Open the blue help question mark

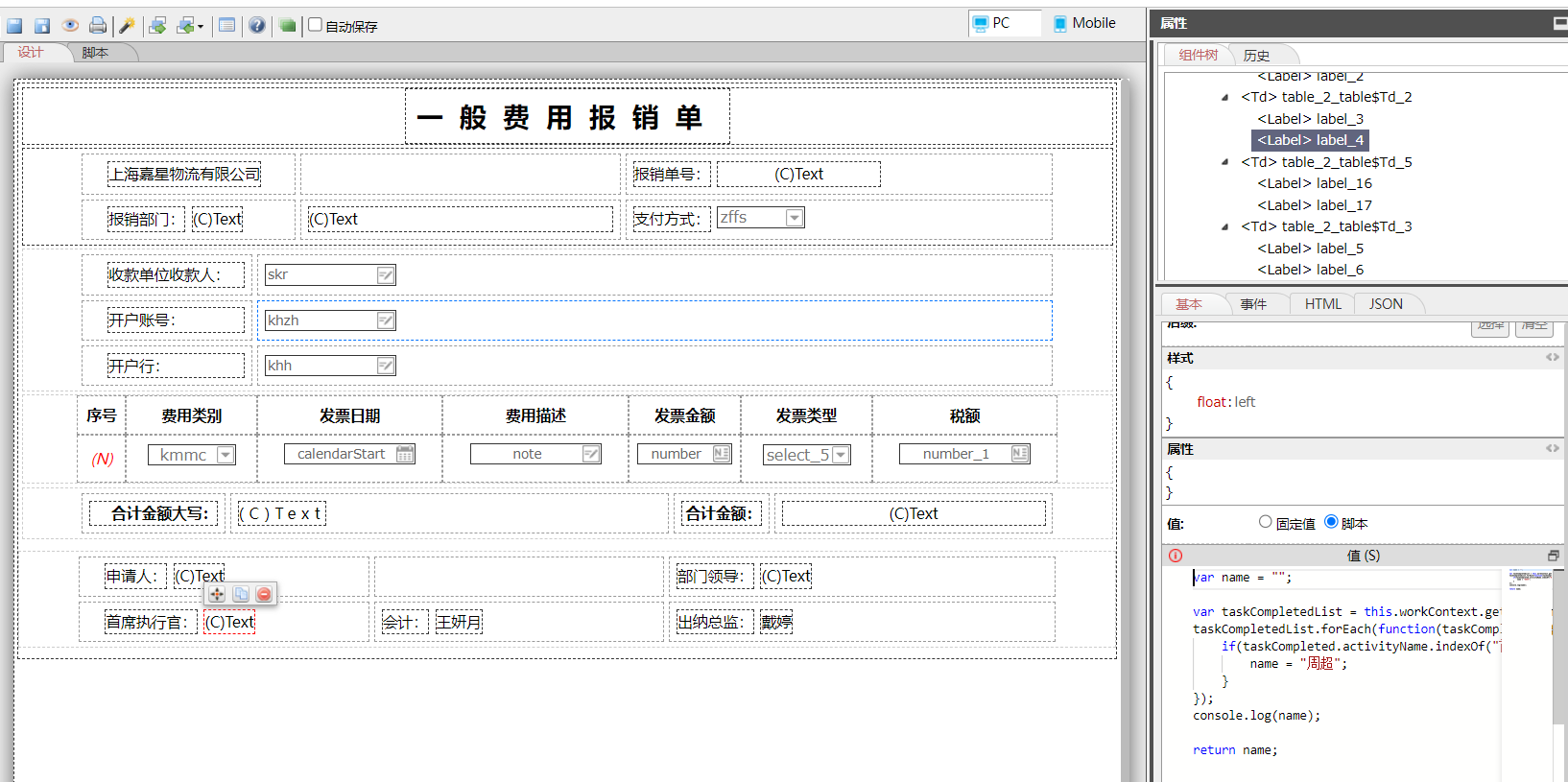tap(257, 25)
